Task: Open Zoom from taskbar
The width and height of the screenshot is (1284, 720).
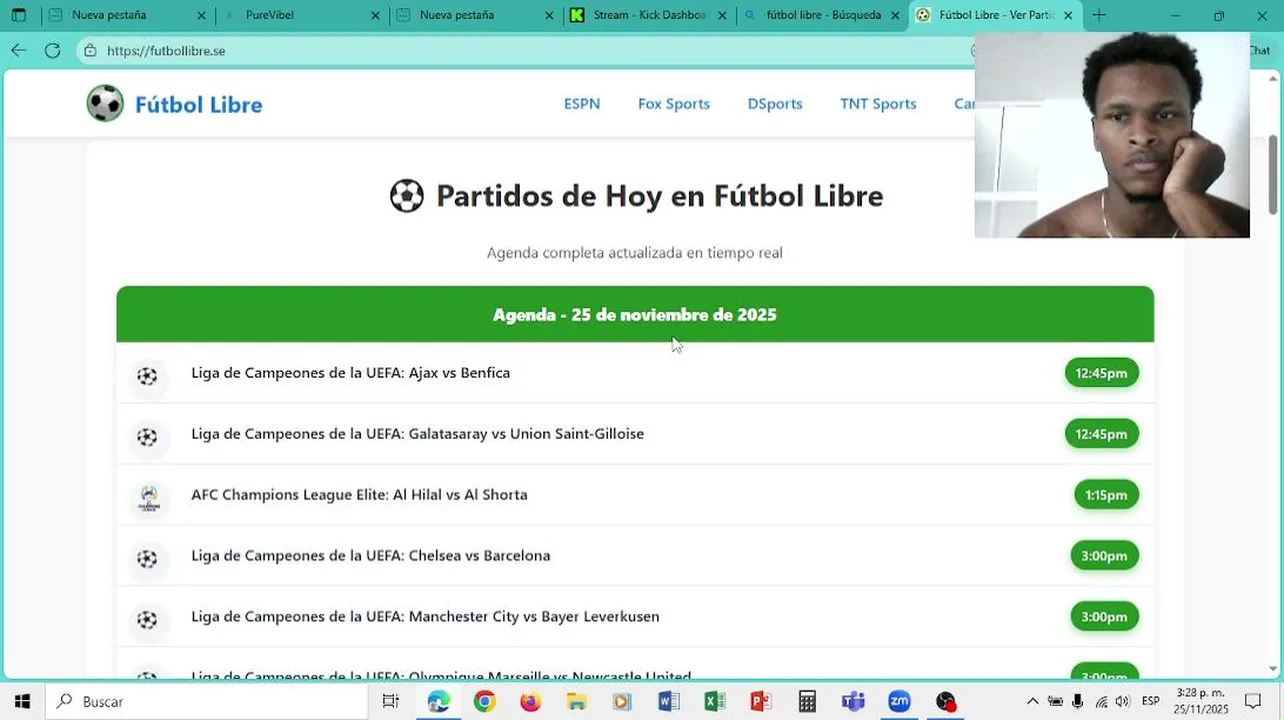Action: [x=899, y=701]
